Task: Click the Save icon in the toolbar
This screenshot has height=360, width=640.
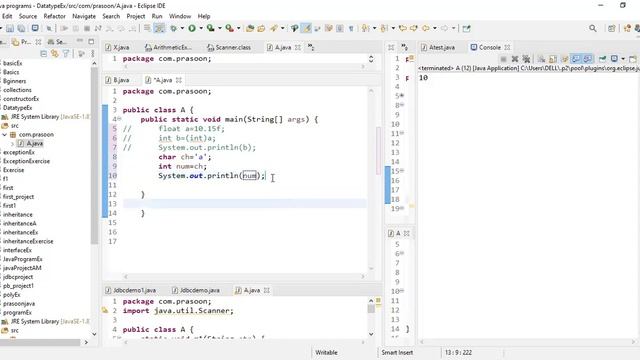Action: pos(10,28)
